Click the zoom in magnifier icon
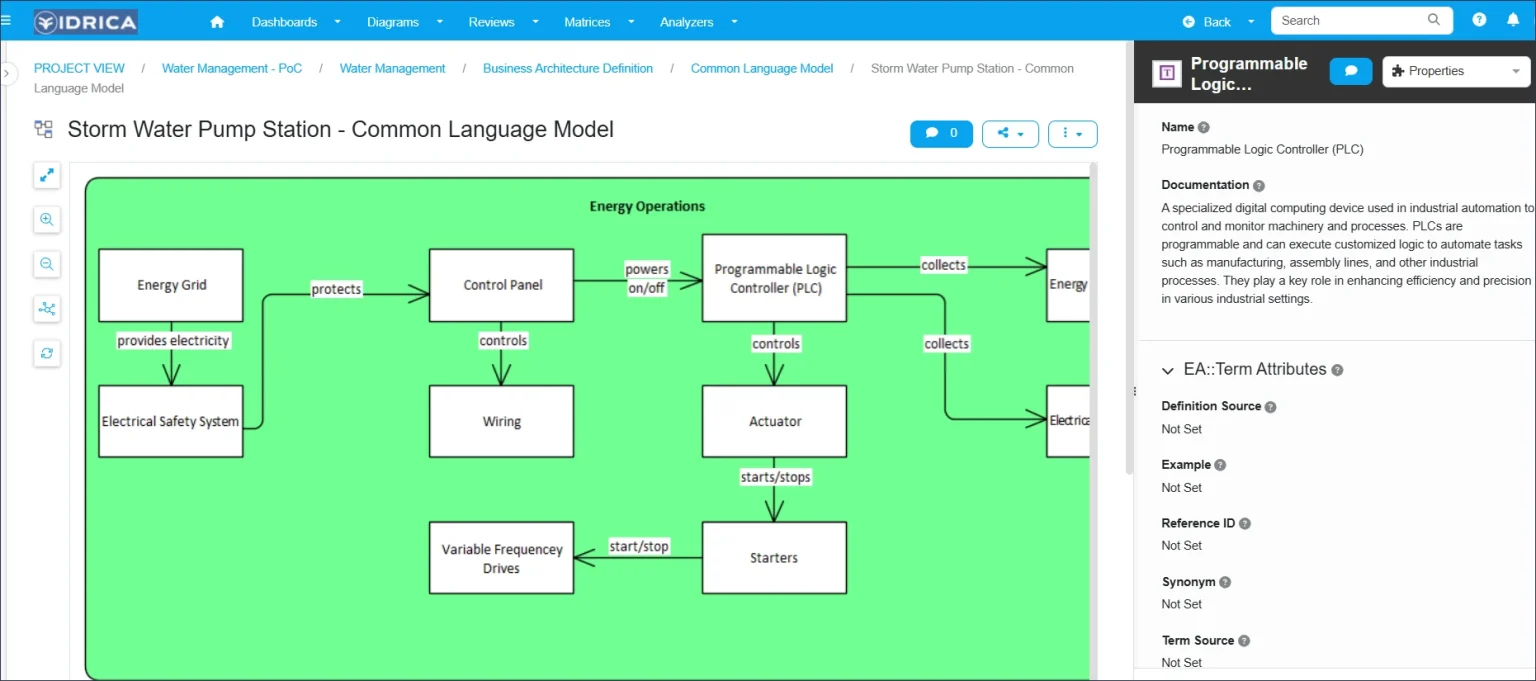The width and height of the screenshot is (1536, 681). (x=47, y=220)
